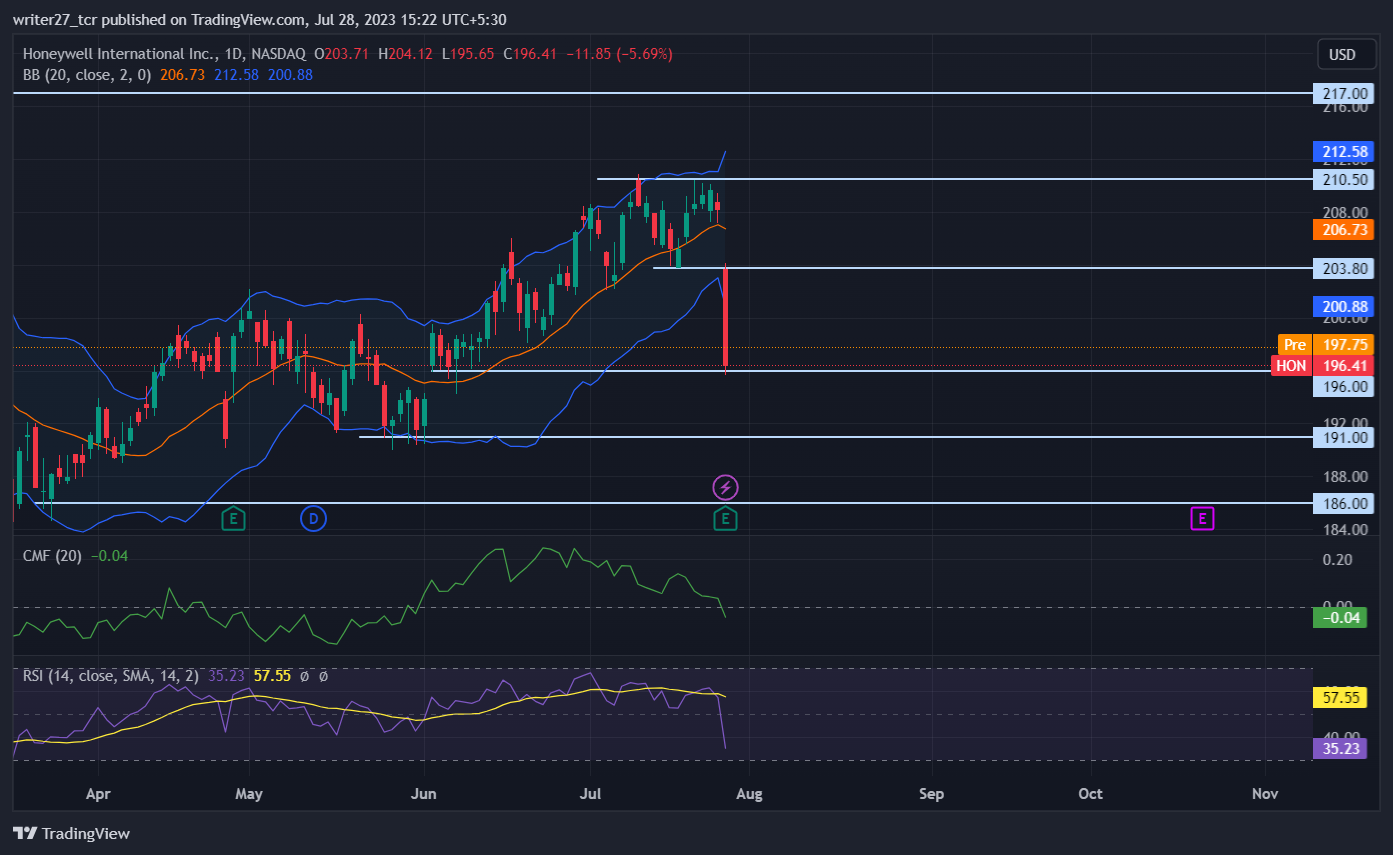Click the green earnings E marker near August

tap(725, 518)
